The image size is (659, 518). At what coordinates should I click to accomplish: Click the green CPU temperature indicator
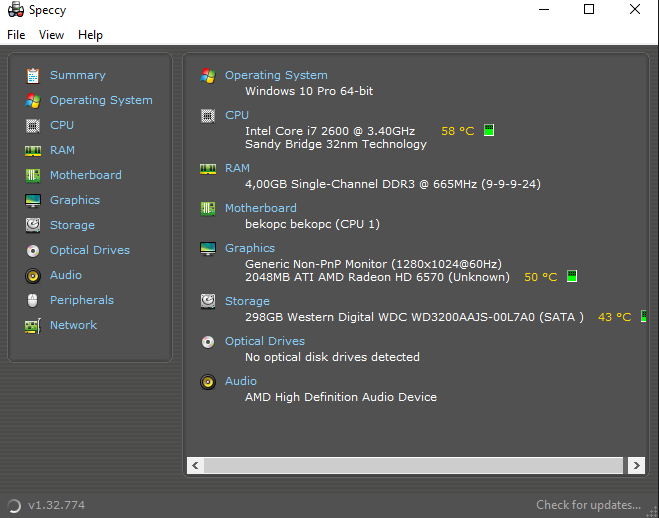click(489, 131)
